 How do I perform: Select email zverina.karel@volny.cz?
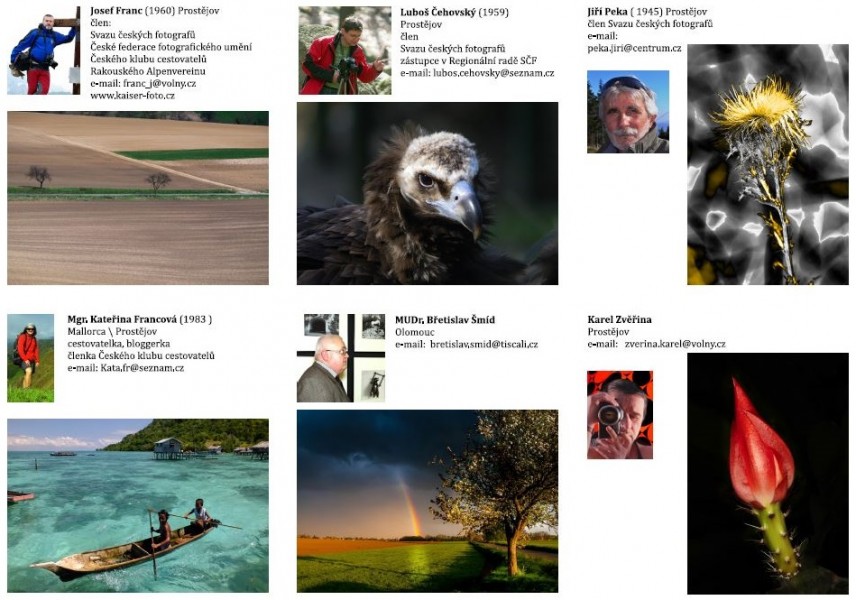[x=675, y=344]
